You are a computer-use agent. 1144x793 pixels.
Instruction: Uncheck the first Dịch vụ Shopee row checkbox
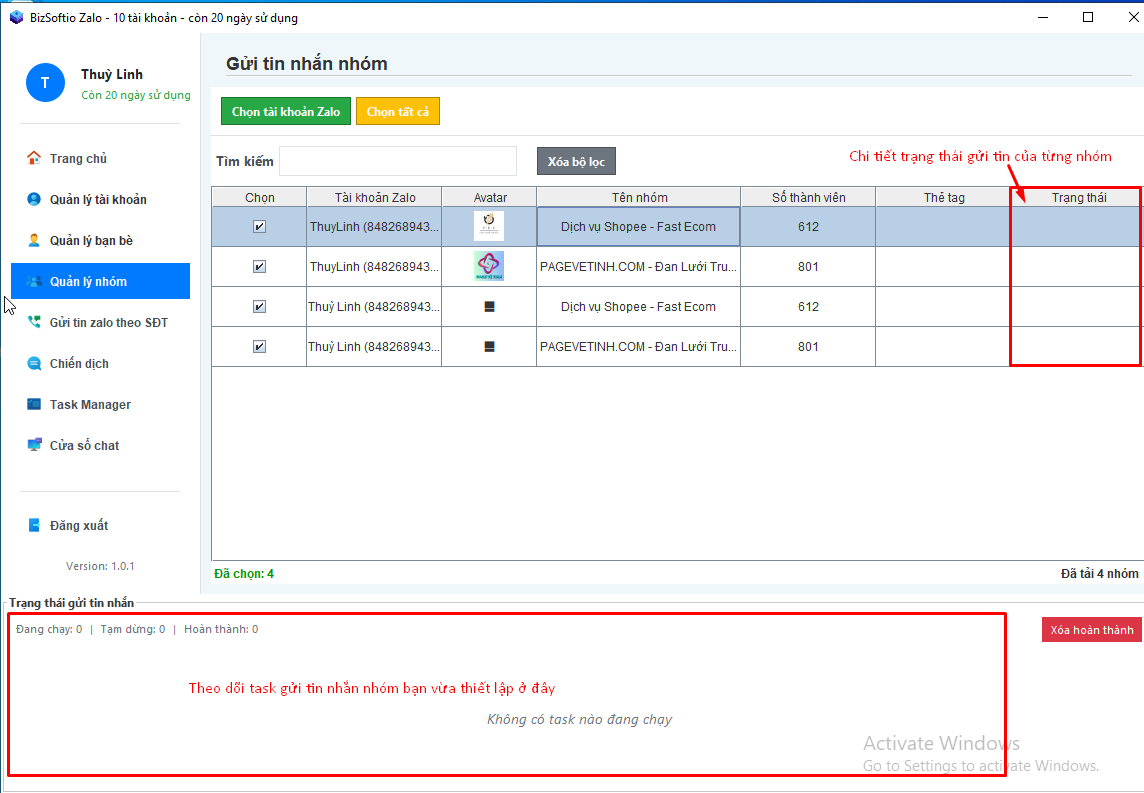click(259, 227)
